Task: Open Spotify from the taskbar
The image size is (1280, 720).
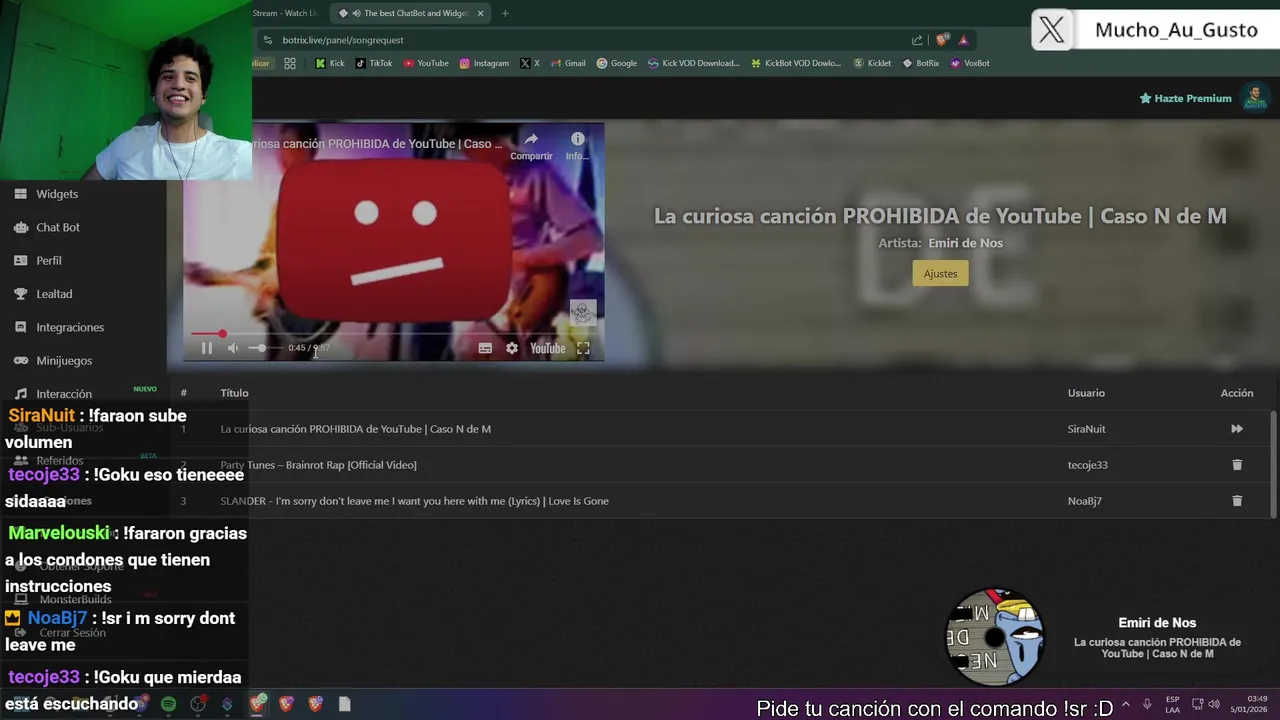Action: 169,704
